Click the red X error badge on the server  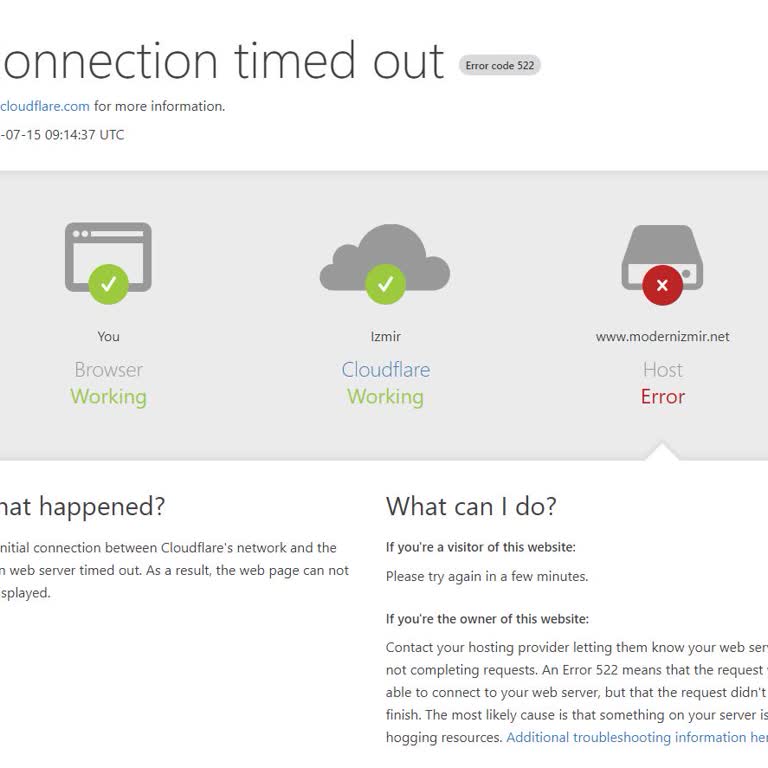(662, 285)
